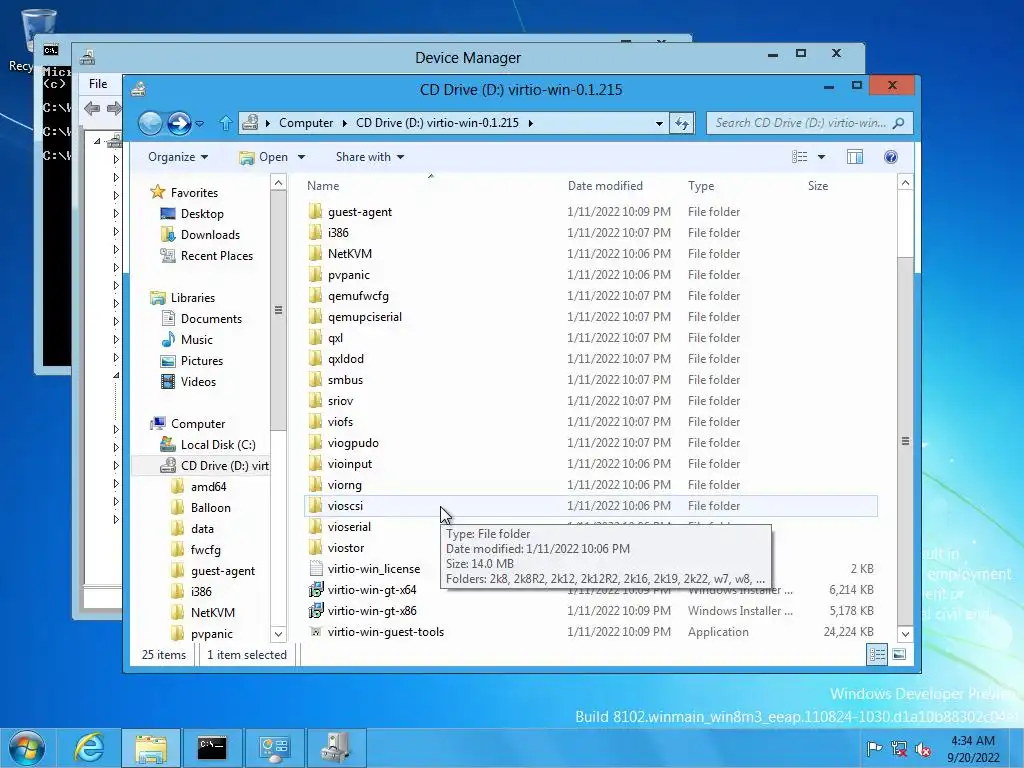Open the guest-agent folder icon in file list
The width and height of the screenshot is (1024, 768).
(315, 212)
